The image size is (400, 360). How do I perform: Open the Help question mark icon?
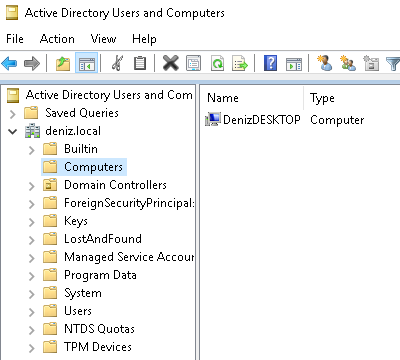click(270, 63)
